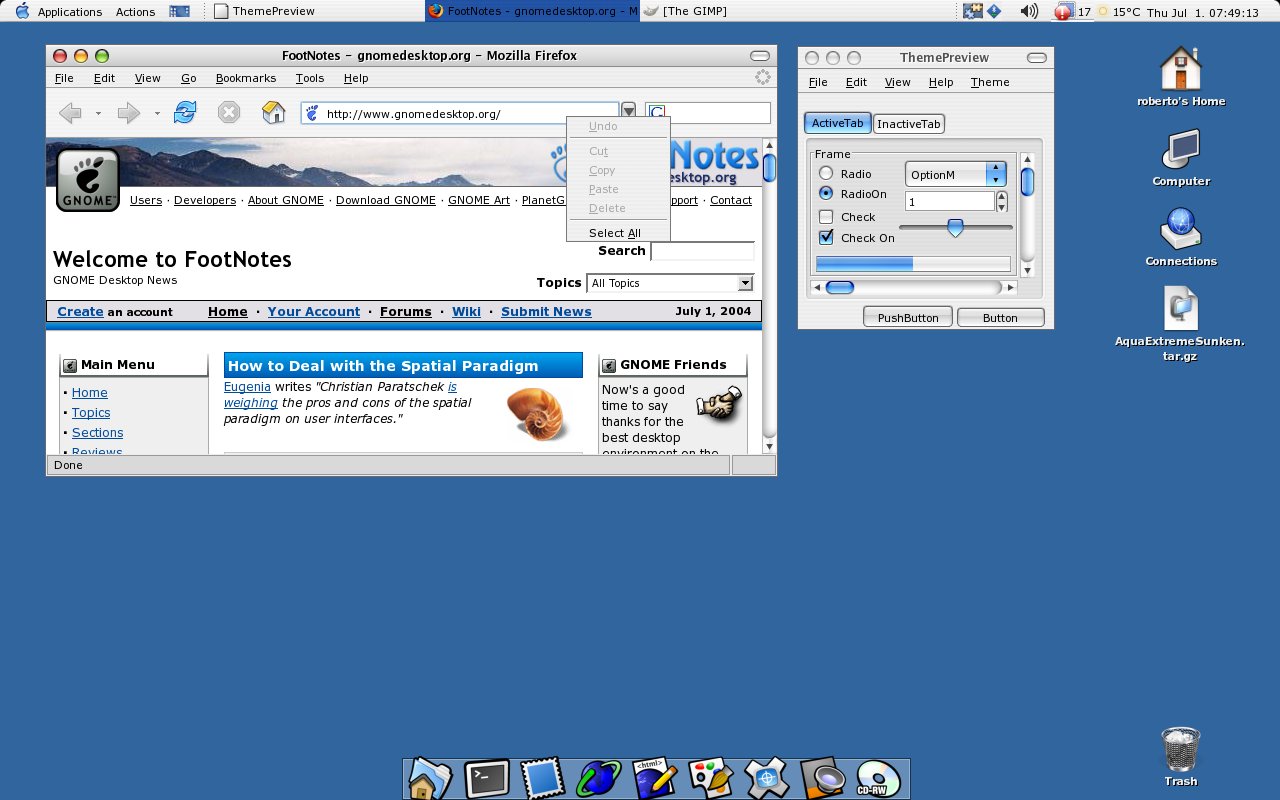Open the OptionM combo box

[955, 174]
